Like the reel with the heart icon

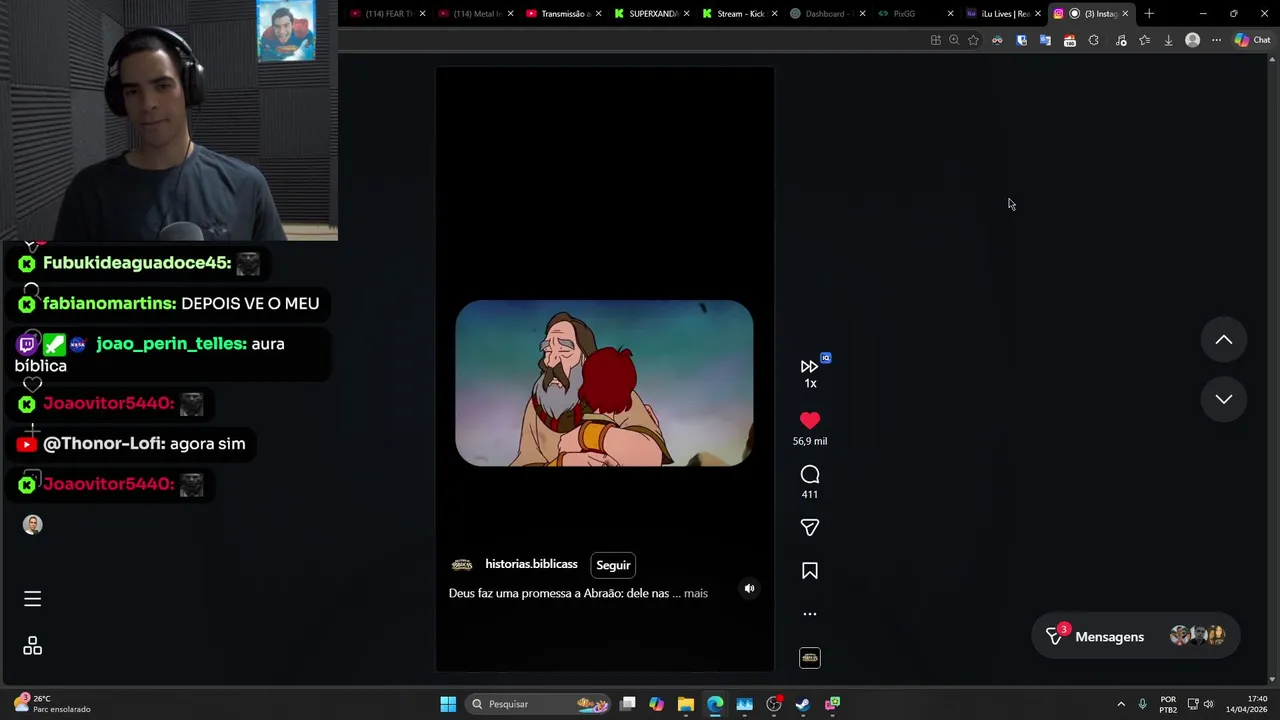810,421
